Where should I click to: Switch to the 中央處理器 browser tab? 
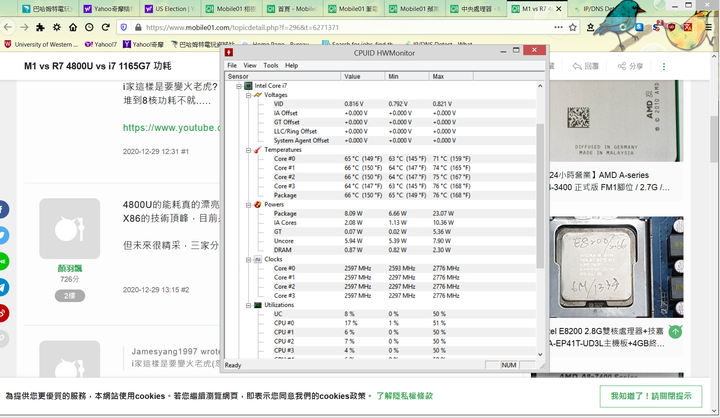pyautogui.click(x=476, y=9)
